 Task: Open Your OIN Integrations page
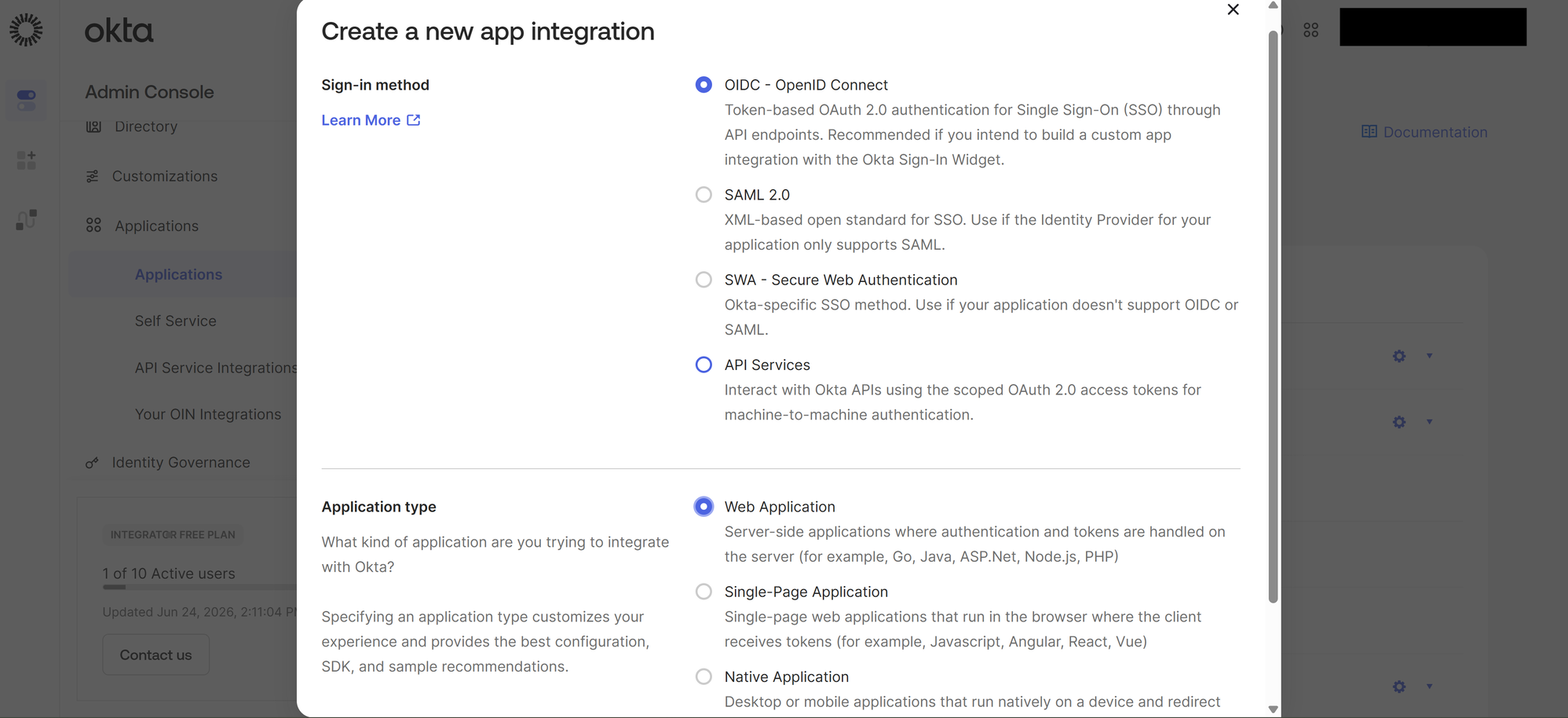[207, 414]
